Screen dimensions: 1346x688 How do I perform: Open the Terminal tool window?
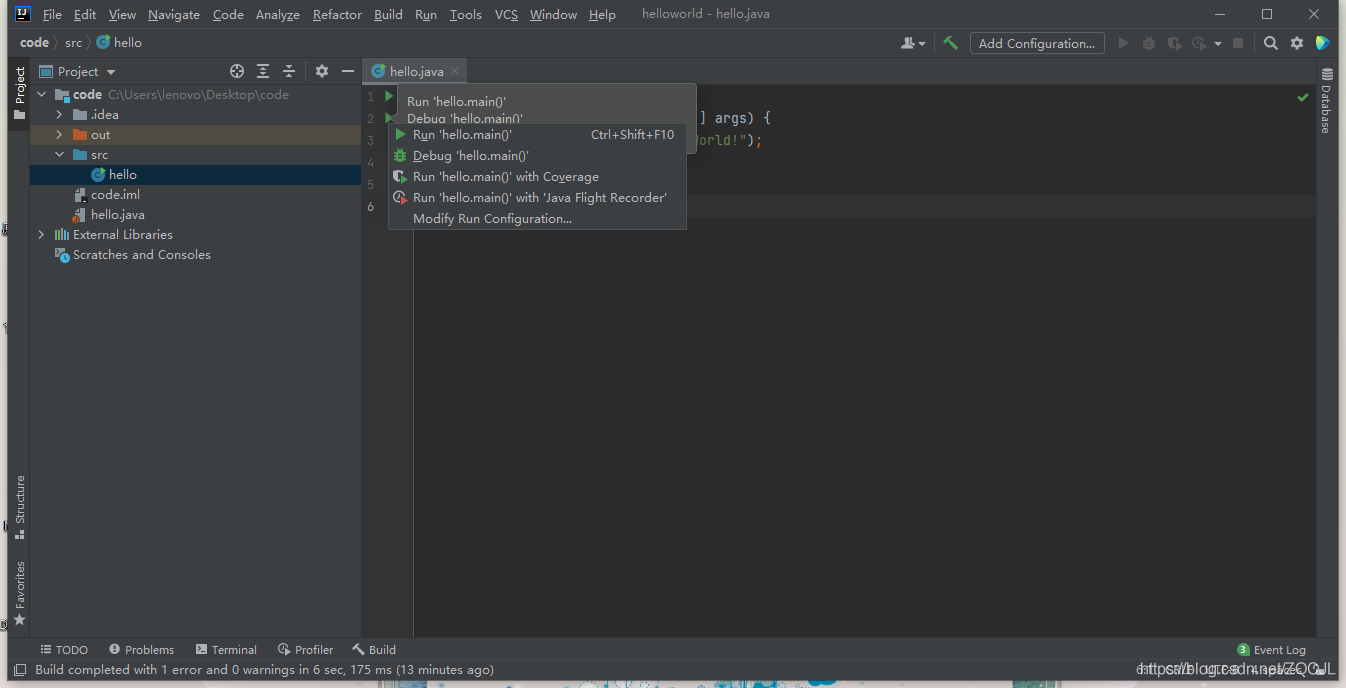(226, 649)
